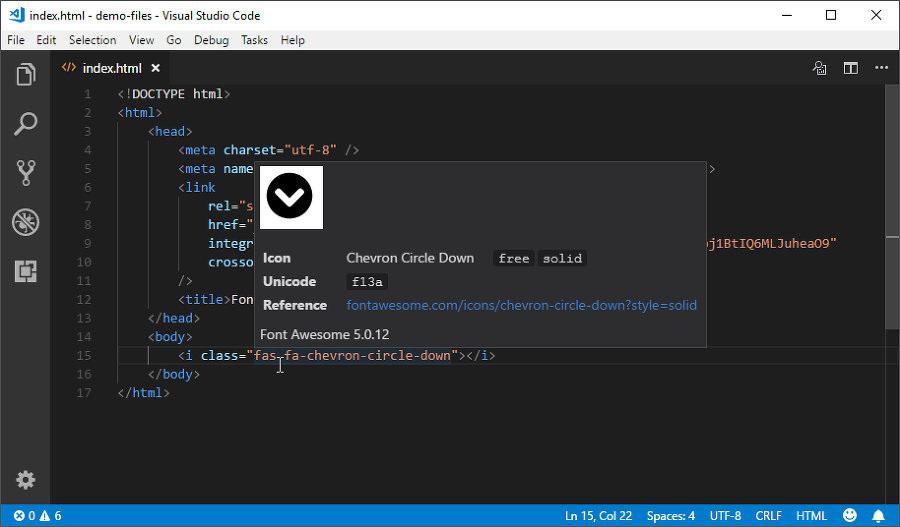Open the Selection menu
Viewport: 900px width, 527px height.
point(92,40)
